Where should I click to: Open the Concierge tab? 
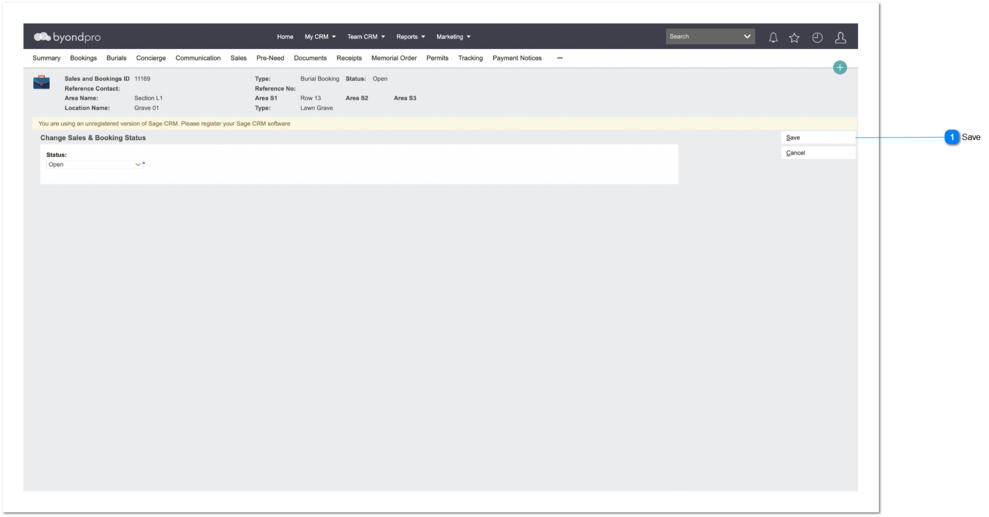(x=151, y=58)
